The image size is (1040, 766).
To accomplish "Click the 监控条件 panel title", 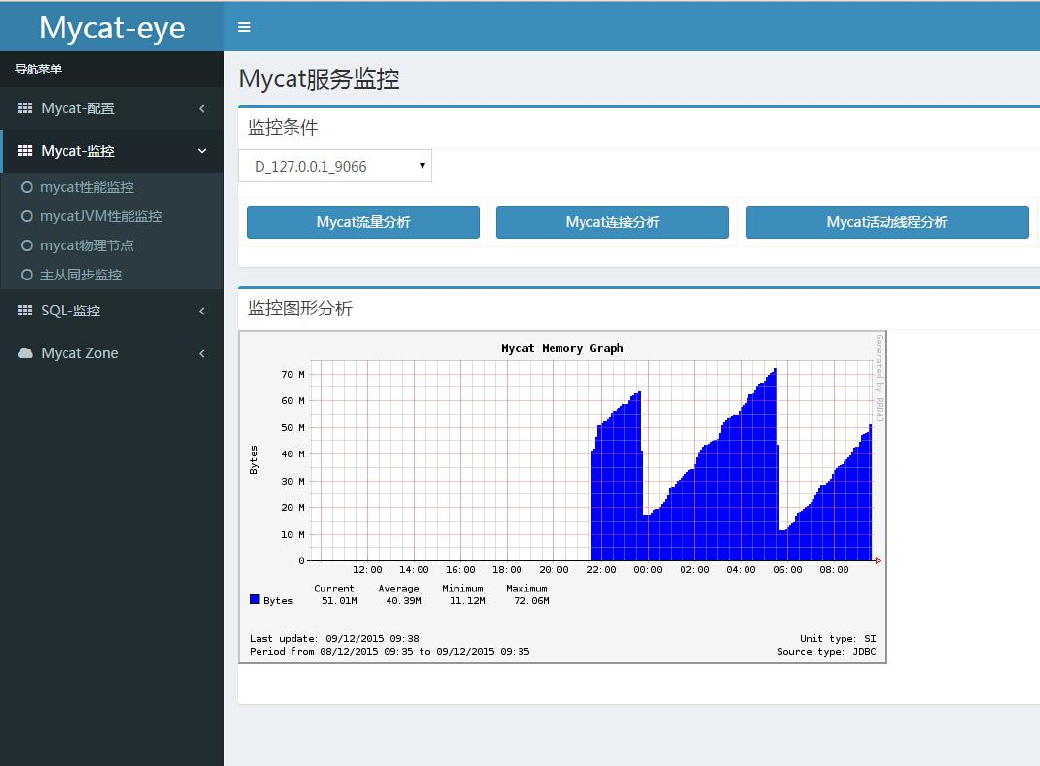I will pyautogui.click(x=283, y=127).
